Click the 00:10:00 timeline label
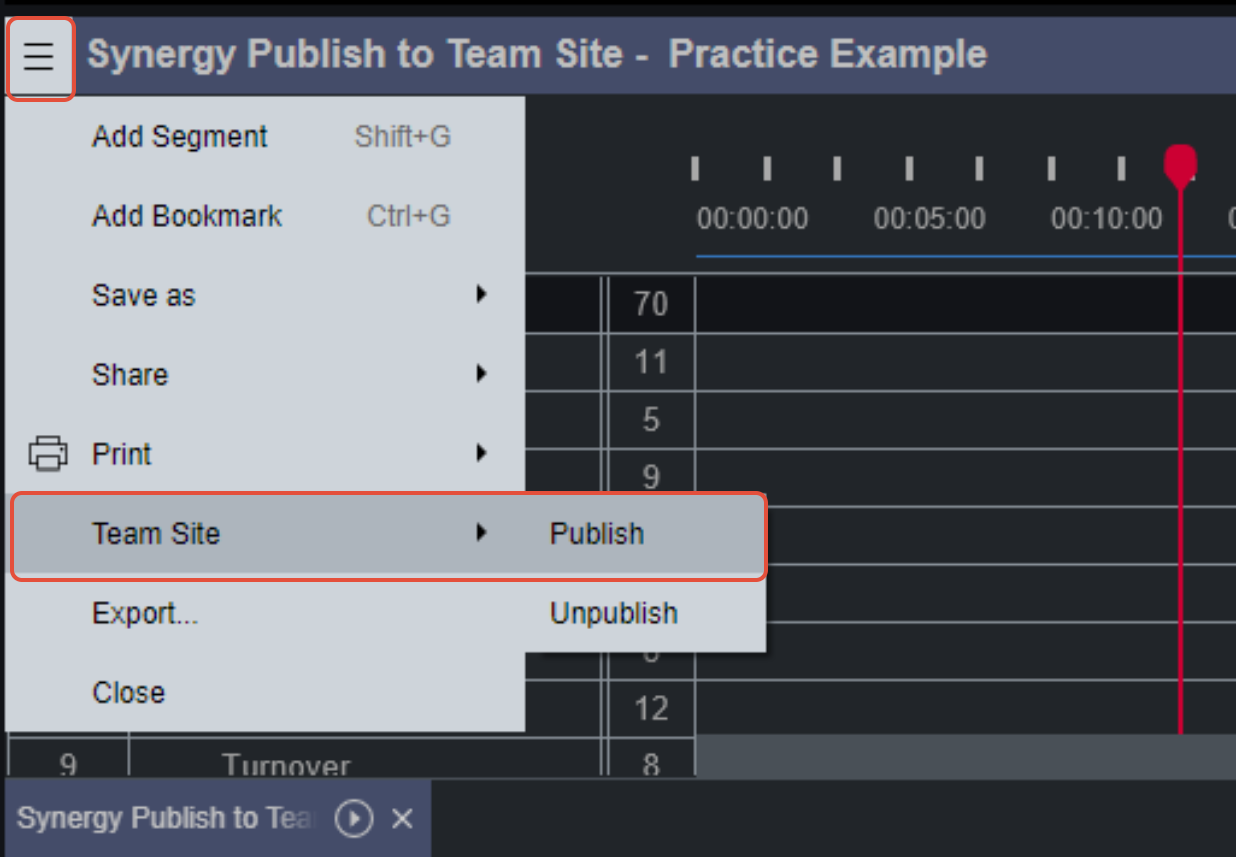Screen dimensions: 1236x857 click(1106, 218)
